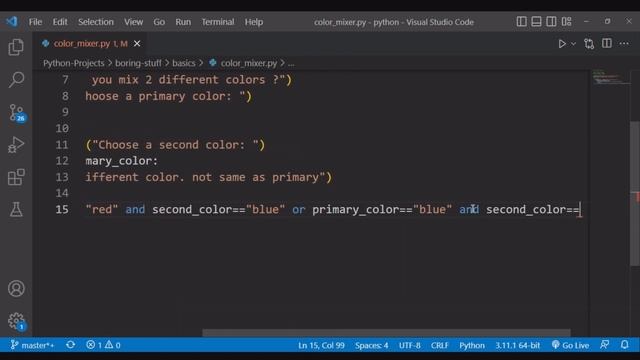Open the Run menu

(183, 22)
